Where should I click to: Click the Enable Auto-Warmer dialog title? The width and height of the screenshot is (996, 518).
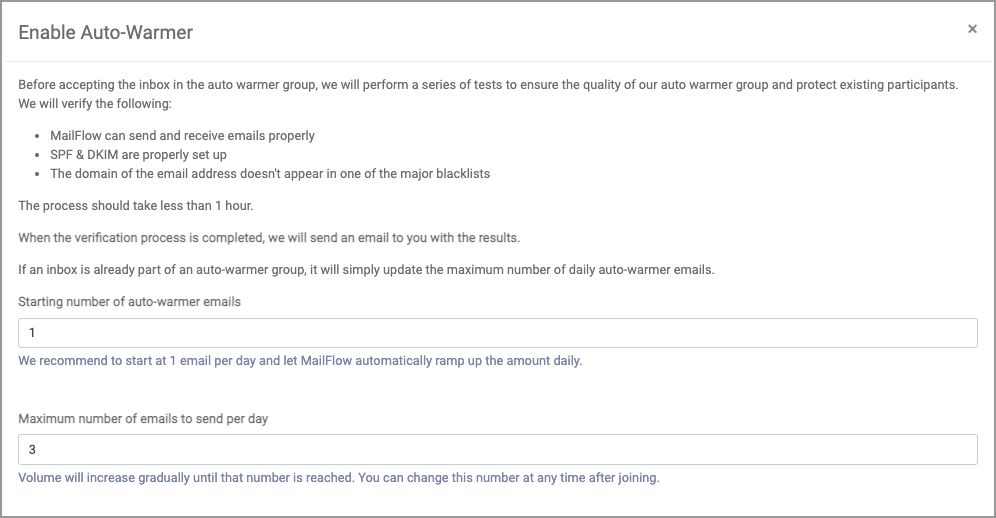click(105, 32)
